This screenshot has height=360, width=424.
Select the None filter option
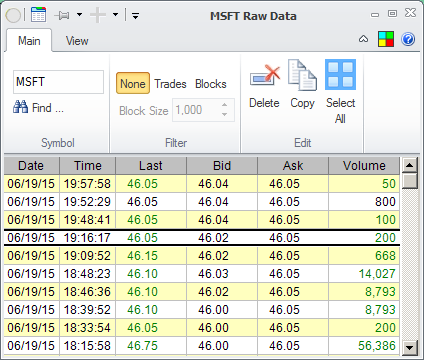click(133, 83)
